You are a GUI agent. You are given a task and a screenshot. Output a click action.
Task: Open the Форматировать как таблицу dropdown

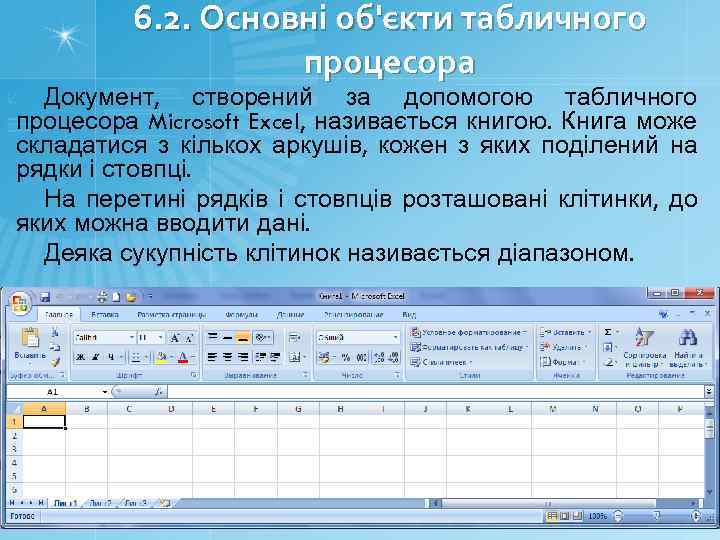(469, 347)
